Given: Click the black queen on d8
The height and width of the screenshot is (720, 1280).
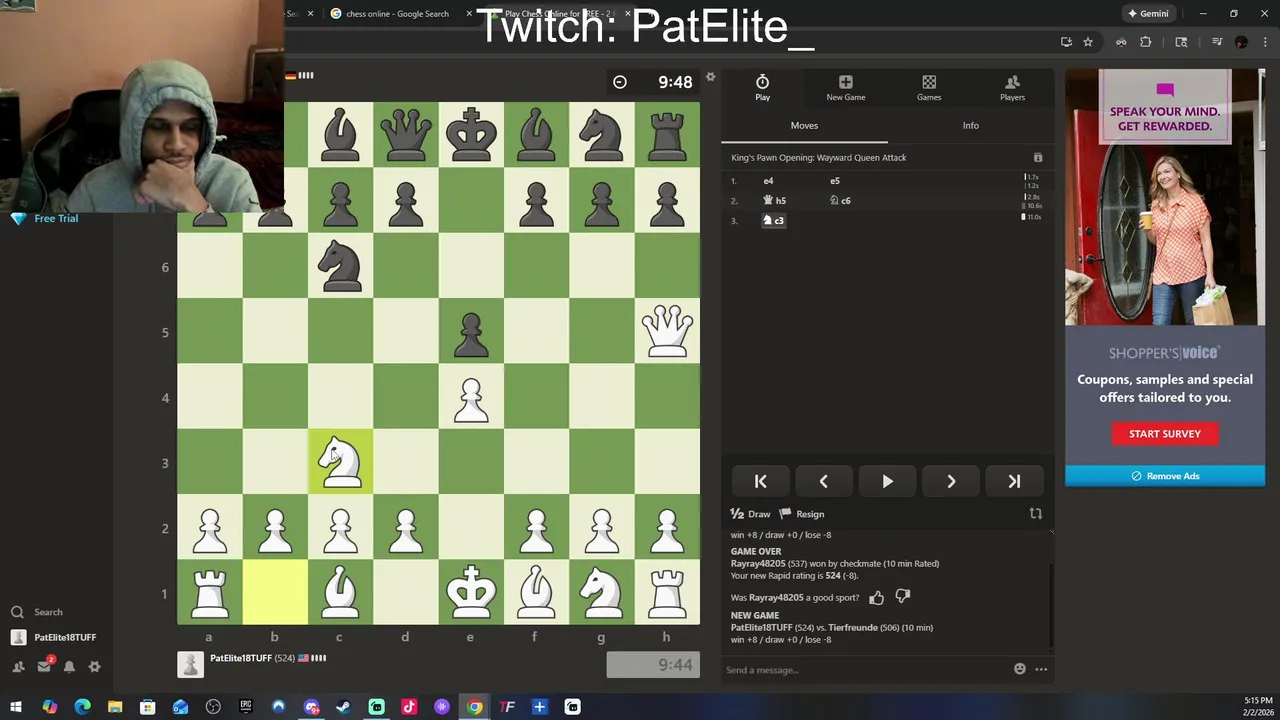Looking at the screenshot, I should click(x=405, y=136).
